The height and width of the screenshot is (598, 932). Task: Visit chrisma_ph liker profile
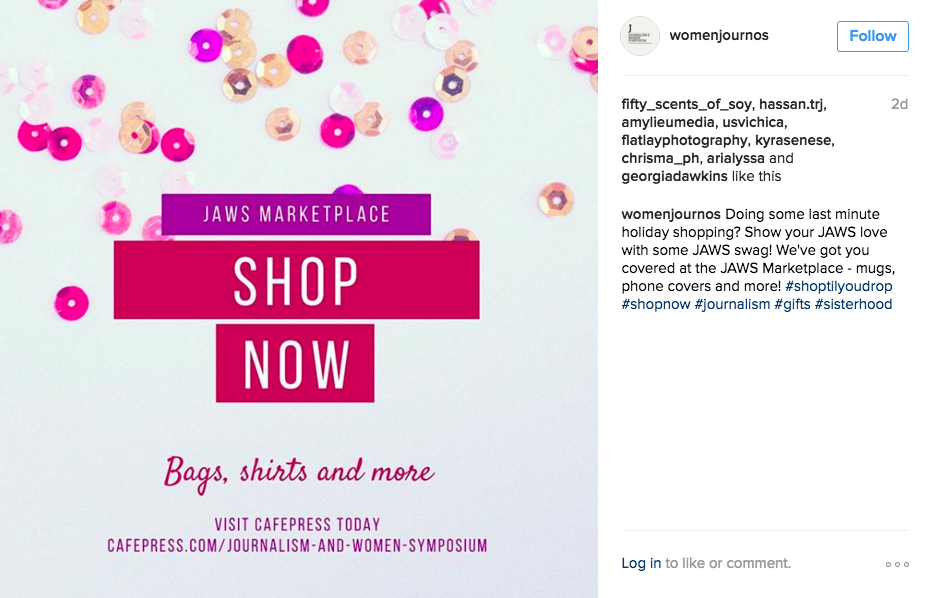click(x=662, y=158)
